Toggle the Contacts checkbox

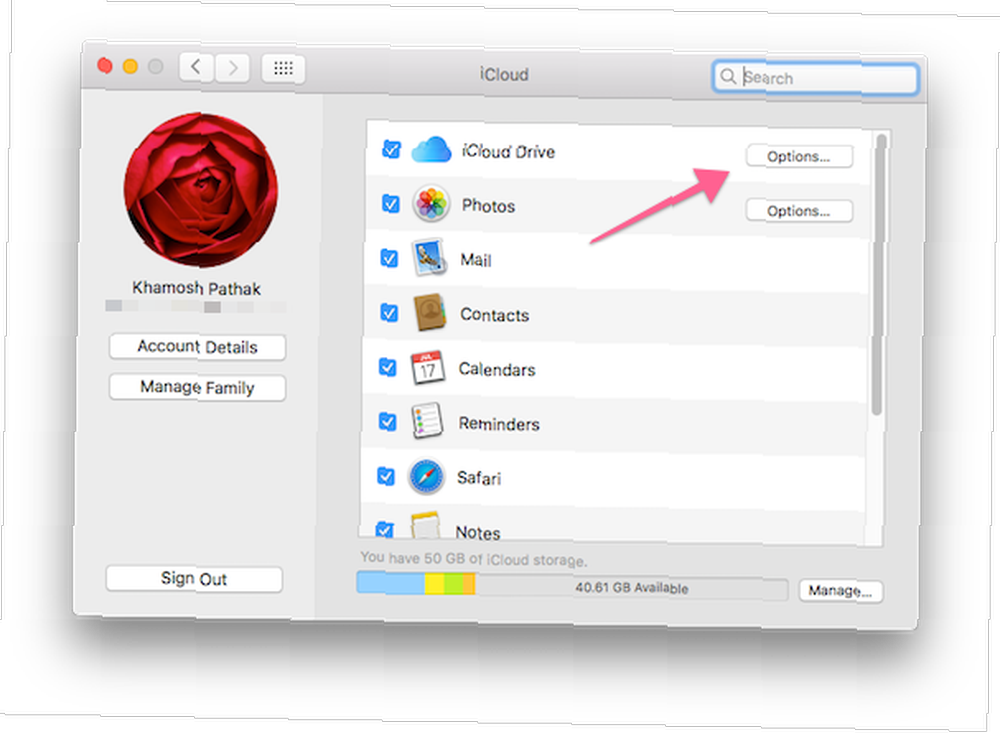click(x=389, y=313)
